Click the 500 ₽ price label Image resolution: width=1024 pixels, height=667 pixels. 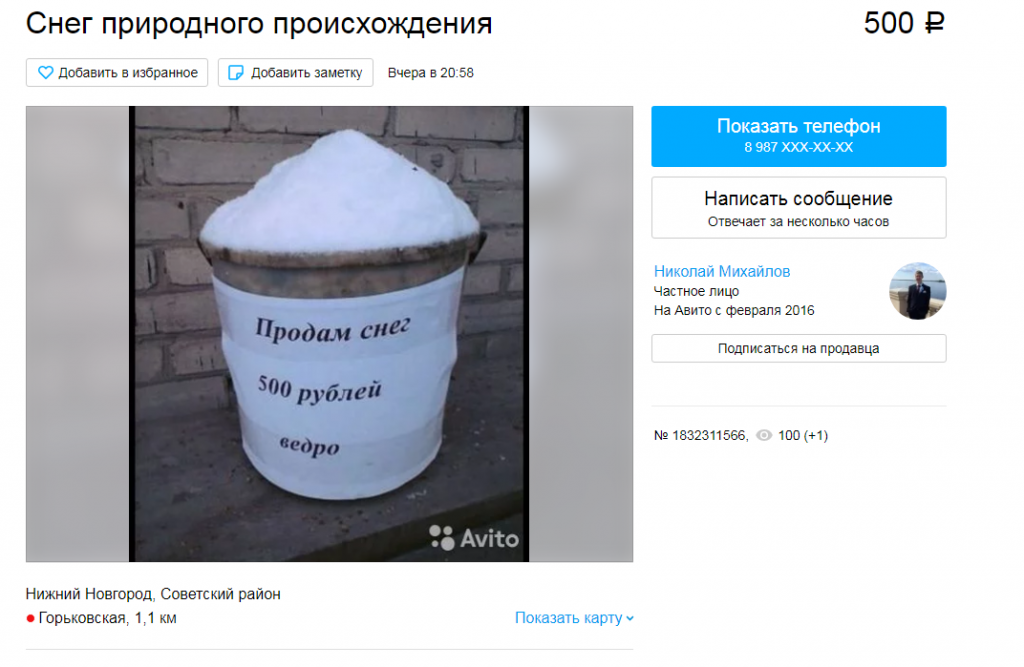(904, 24)
